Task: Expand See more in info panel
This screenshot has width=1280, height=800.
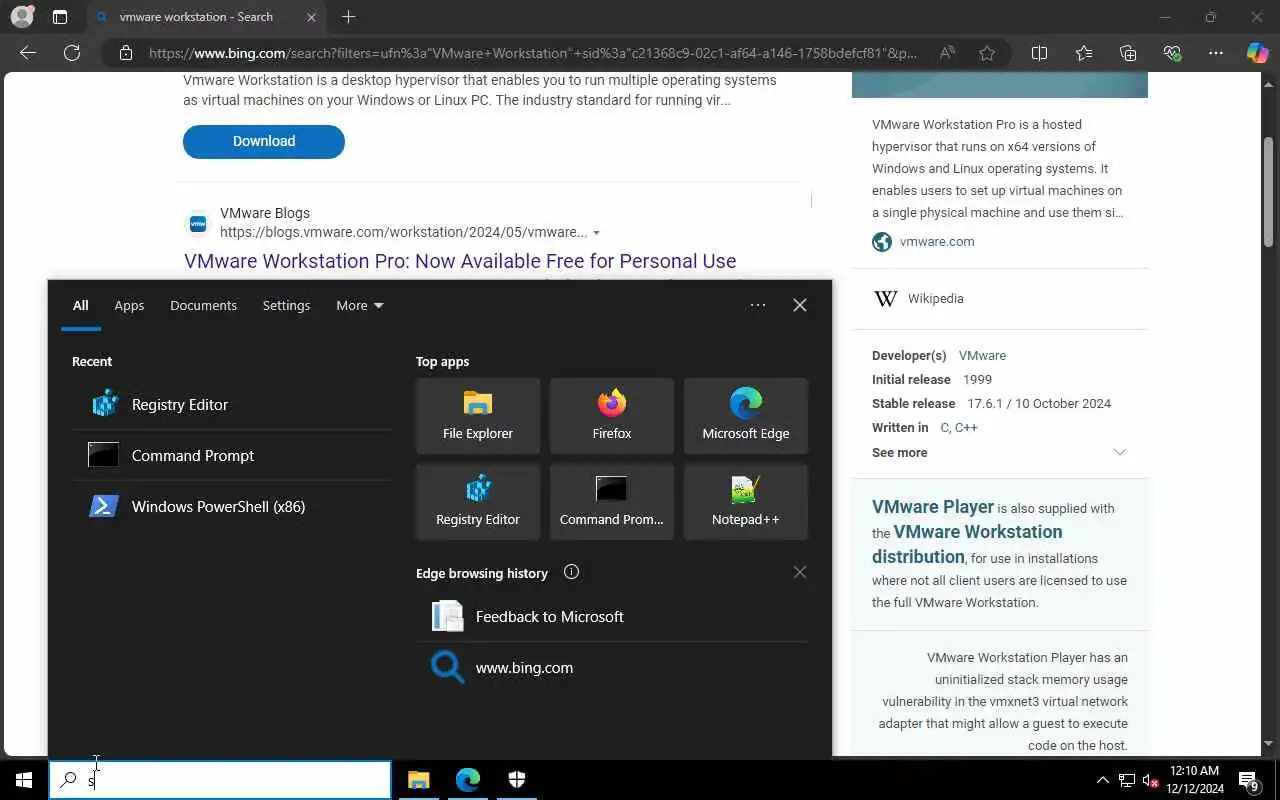Action: 999,452
